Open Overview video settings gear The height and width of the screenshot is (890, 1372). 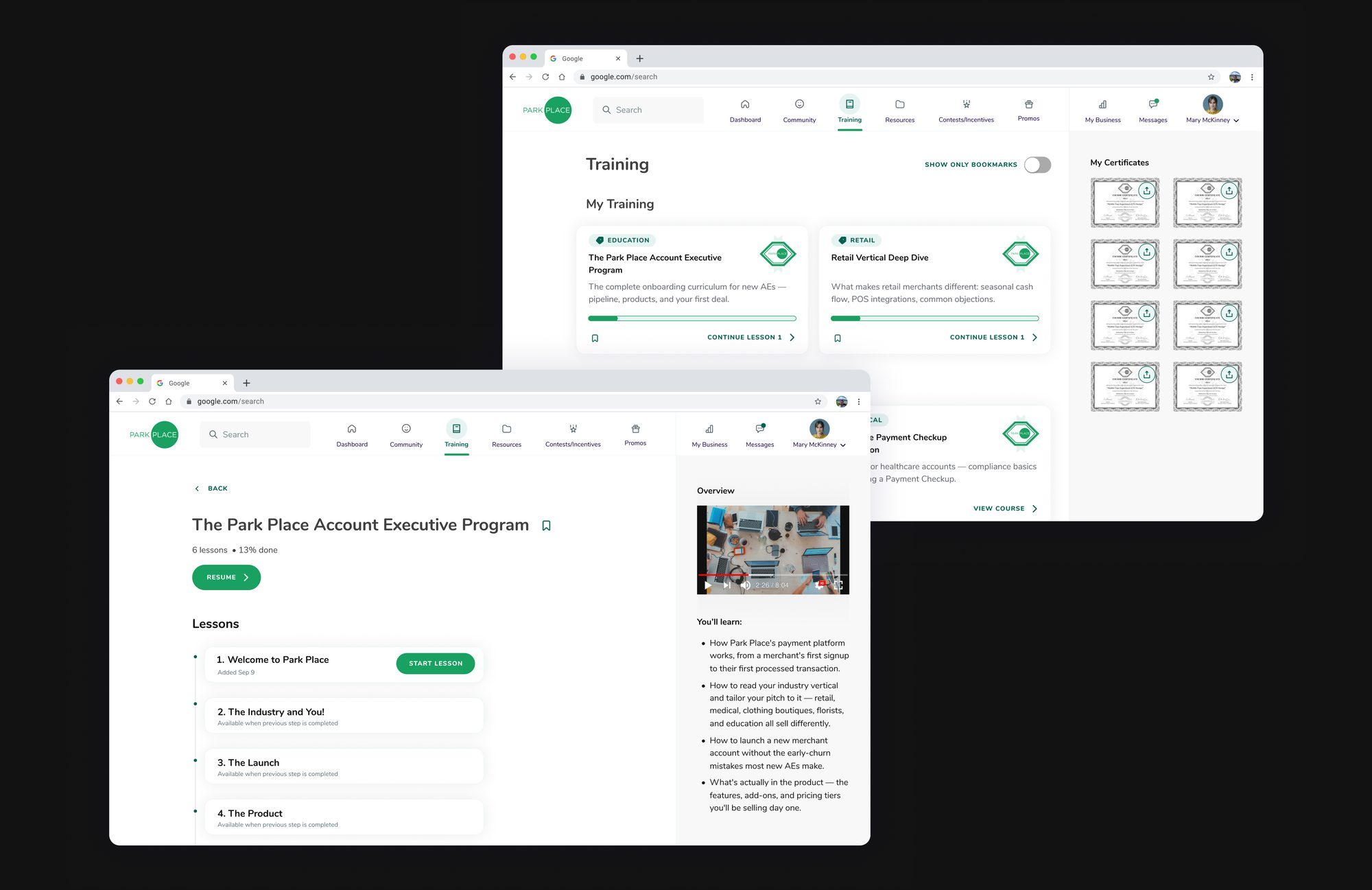(820, 585)
